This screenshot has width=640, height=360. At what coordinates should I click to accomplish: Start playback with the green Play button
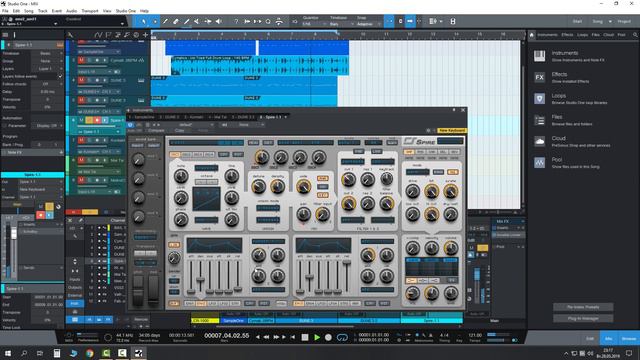[x=317, y=338]
